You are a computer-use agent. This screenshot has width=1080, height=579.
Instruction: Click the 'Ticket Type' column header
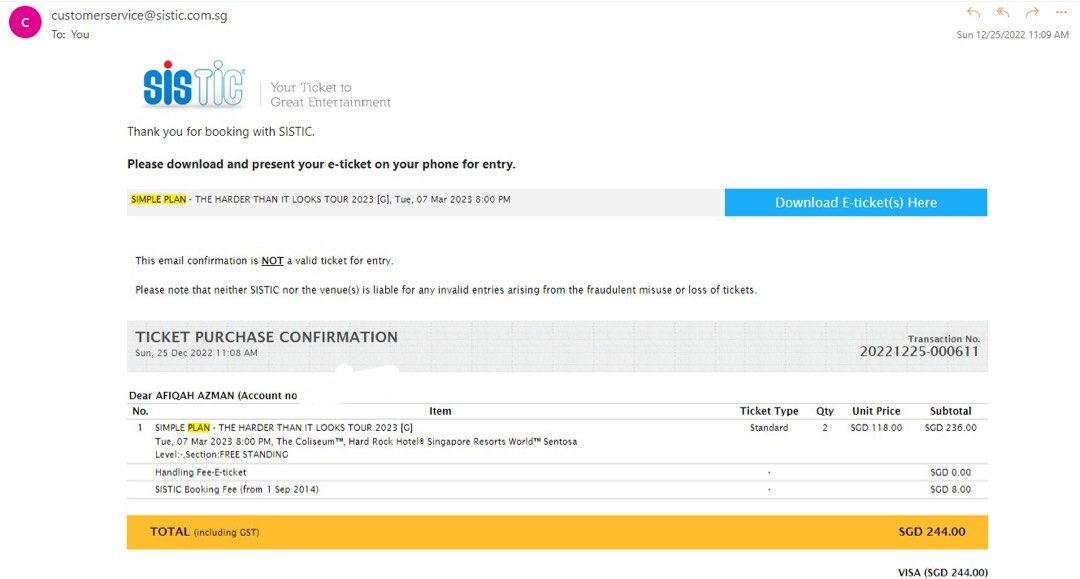tap(769, 411)
